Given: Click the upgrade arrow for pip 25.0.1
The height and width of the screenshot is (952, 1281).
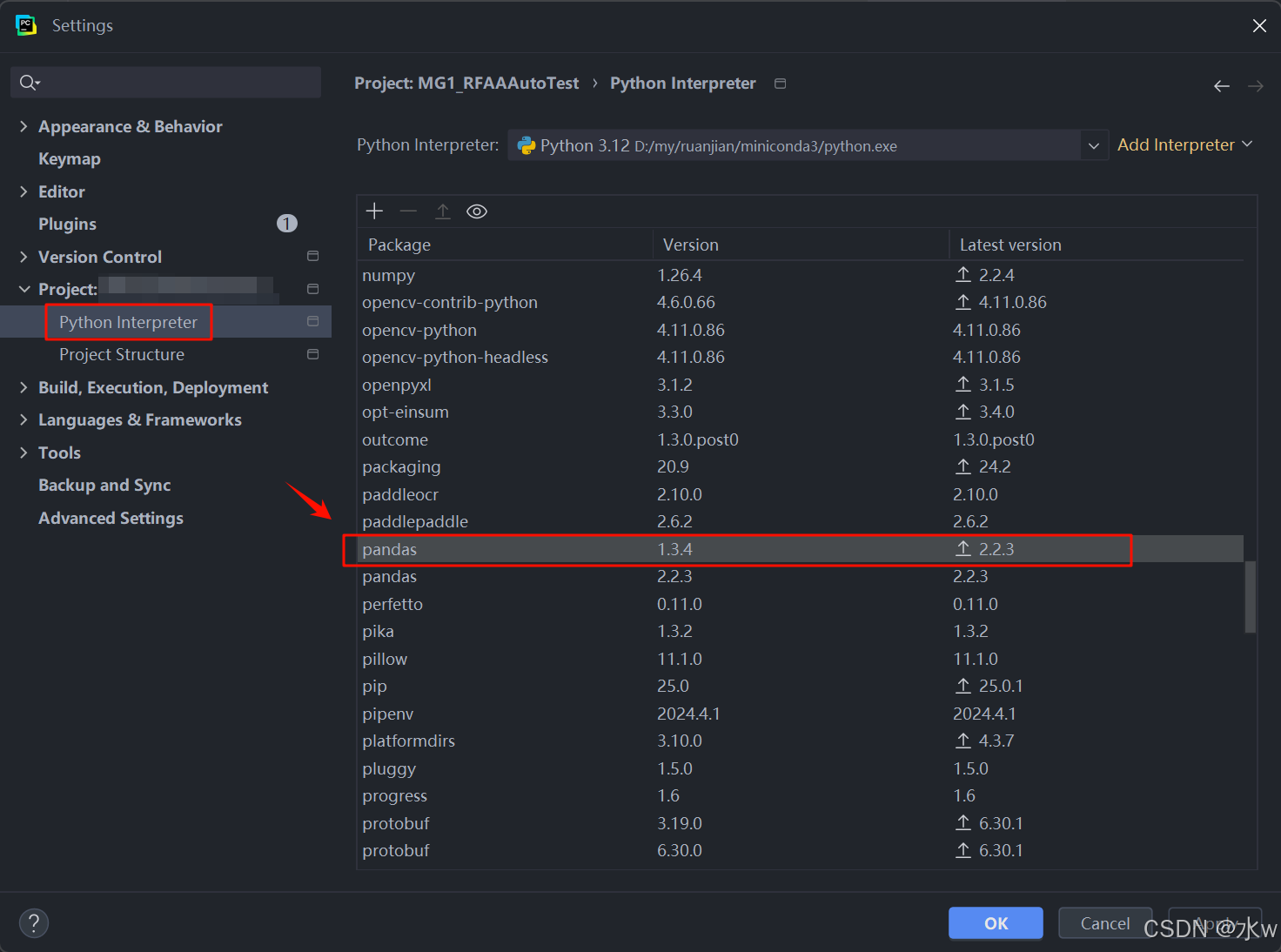Looking at the screenshot, I should [x=963, y=686].
